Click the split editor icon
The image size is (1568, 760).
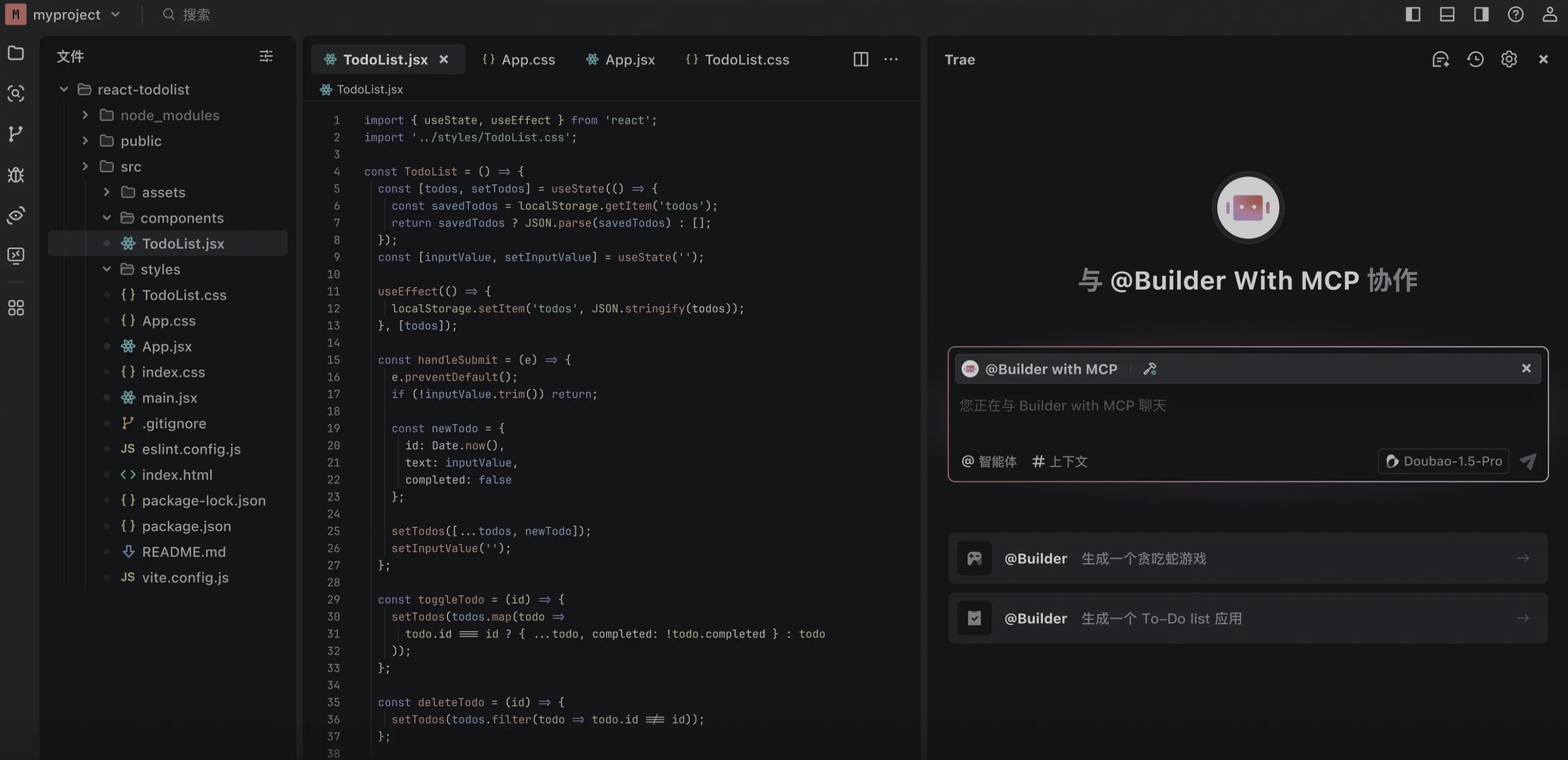pos(860,59)
